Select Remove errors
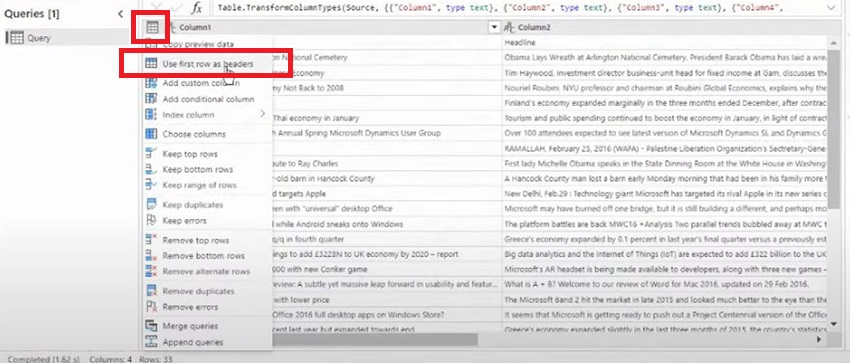Image resolution: width=850 pixels, height=363 pixels. click(x=190, y=307)
